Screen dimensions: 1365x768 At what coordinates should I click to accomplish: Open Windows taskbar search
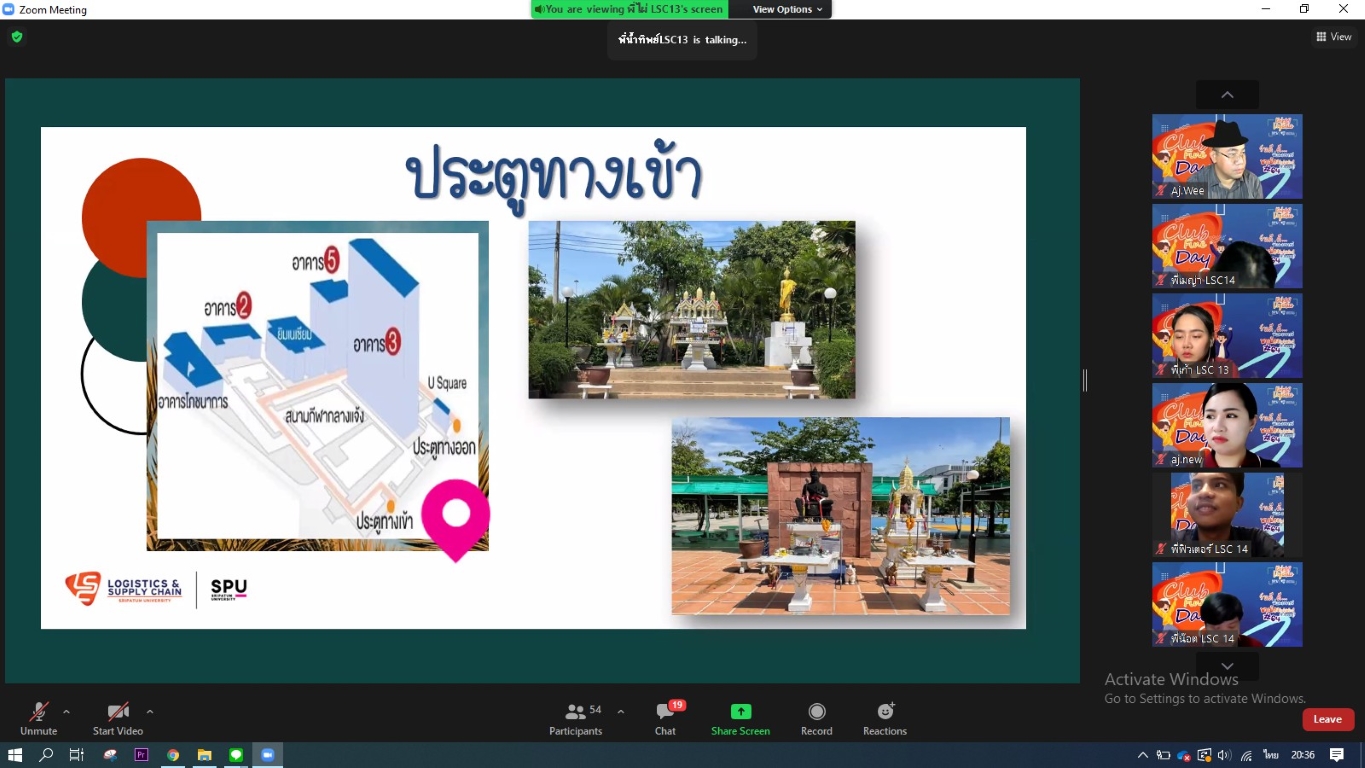(46, 755)
